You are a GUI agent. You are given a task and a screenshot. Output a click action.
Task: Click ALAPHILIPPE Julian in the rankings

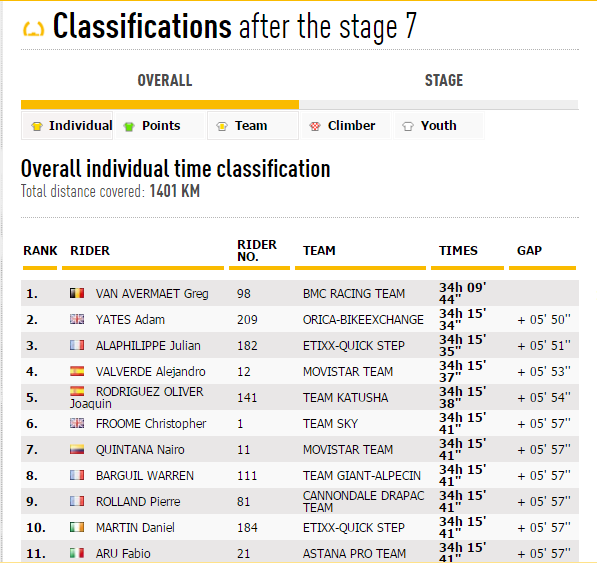pyautogui.click(x=148, y=346)
